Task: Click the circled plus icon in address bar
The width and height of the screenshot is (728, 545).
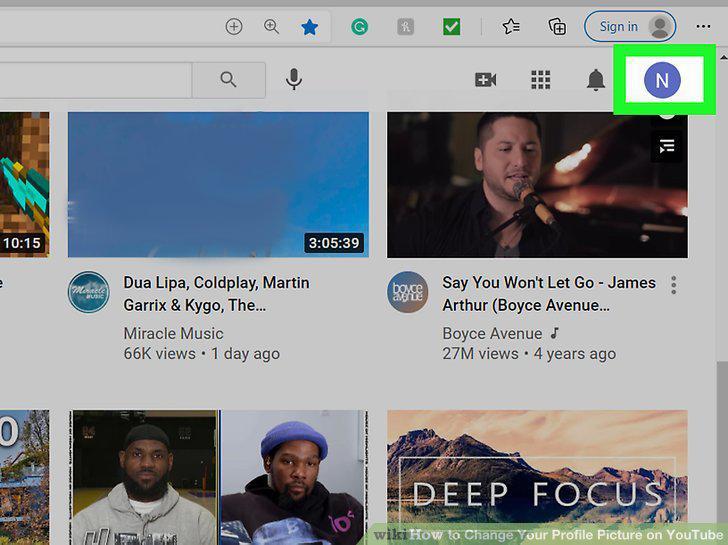Action: click(234, 27)
